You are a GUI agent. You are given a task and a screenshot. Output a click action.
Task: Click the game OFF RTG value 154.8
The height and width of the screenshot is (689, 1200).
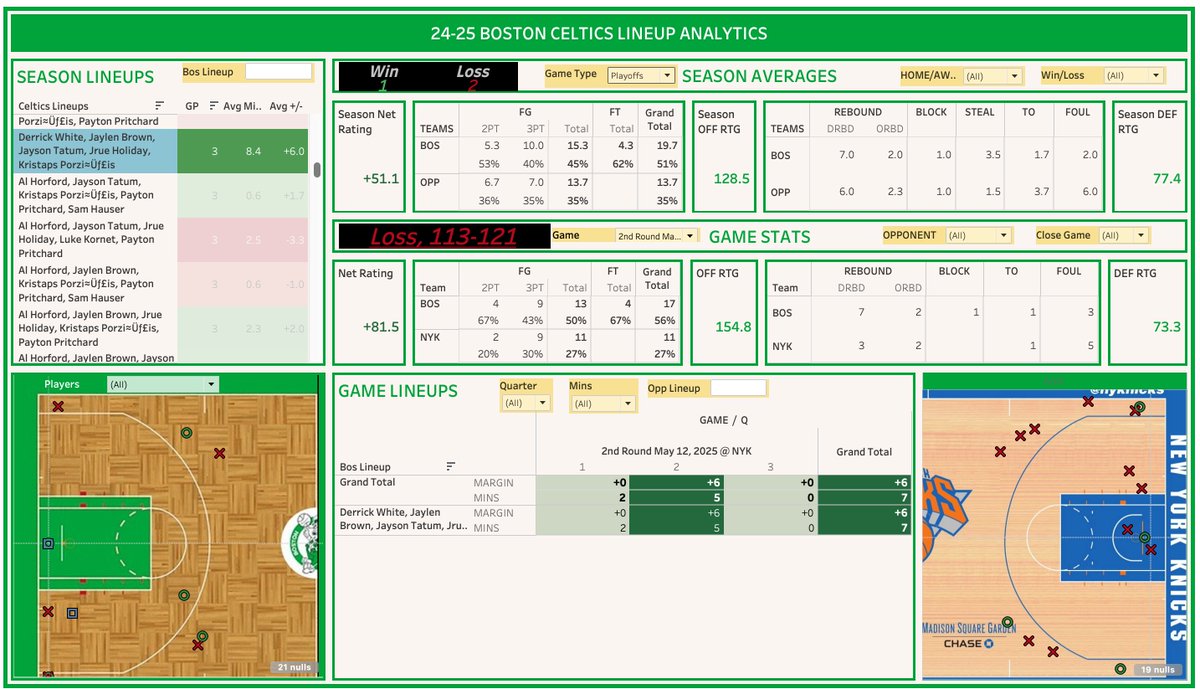pyautogui.click(x=733, y=327)
